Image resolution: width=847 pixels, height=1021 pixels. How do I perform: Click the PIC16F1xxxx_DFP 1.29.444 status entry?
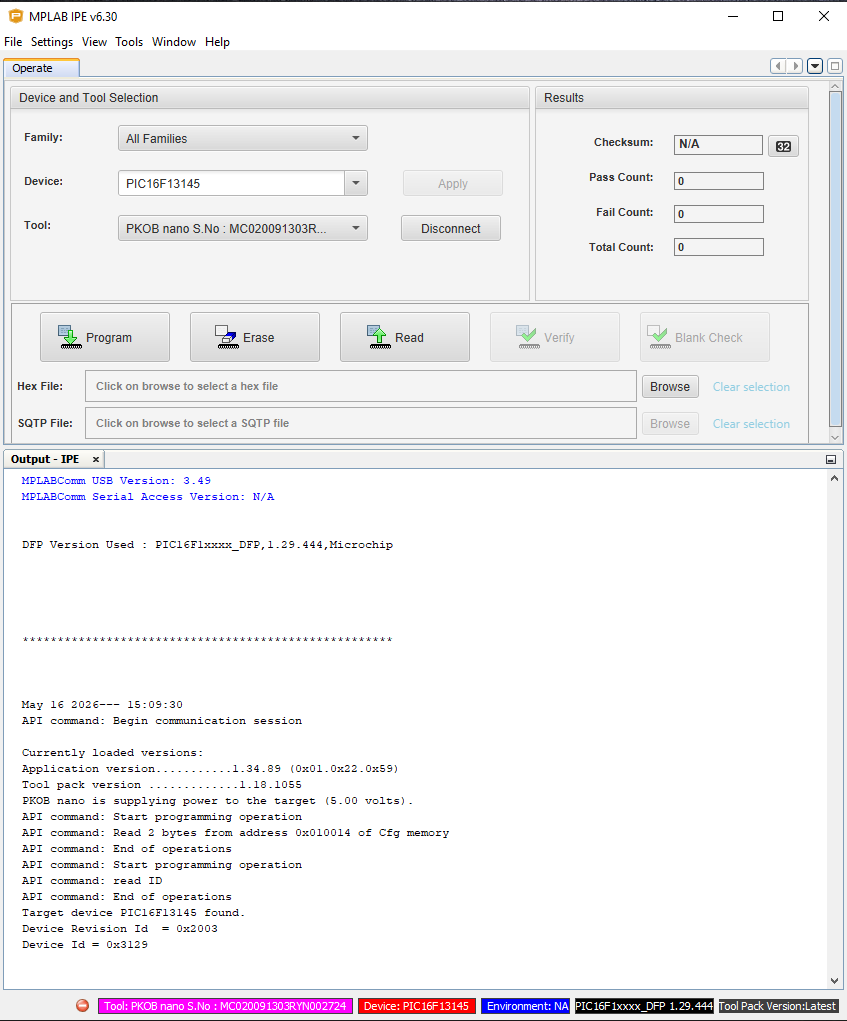(x=644, y=1006)
